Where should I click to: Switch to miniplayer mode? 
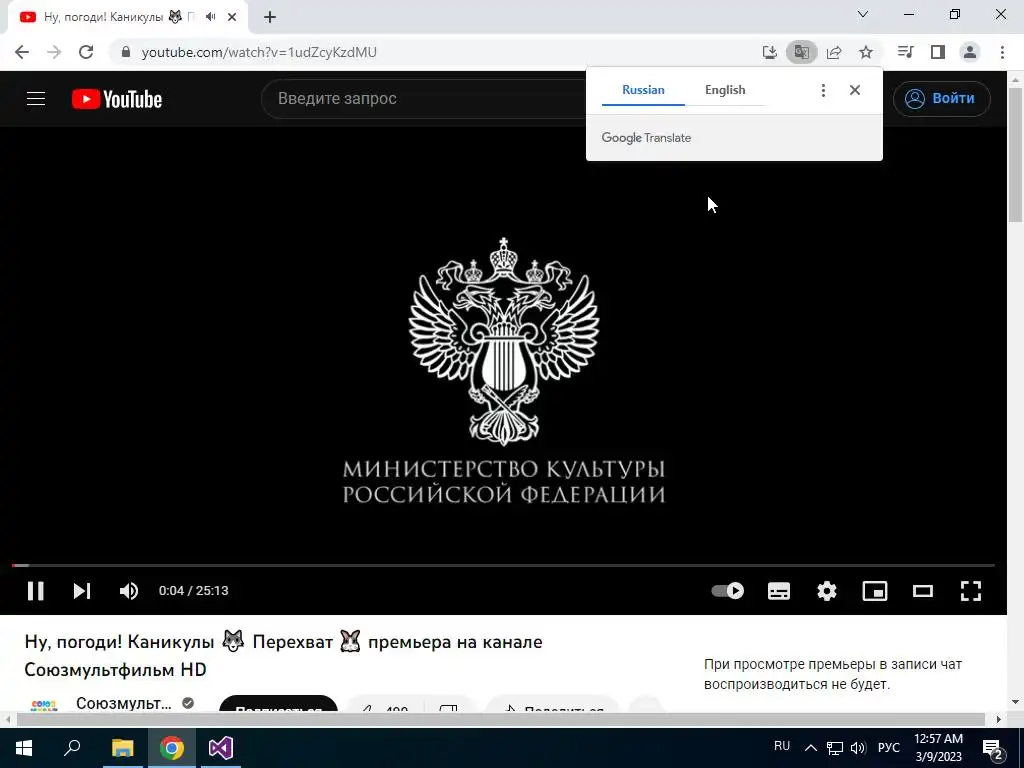pos(874,591)
